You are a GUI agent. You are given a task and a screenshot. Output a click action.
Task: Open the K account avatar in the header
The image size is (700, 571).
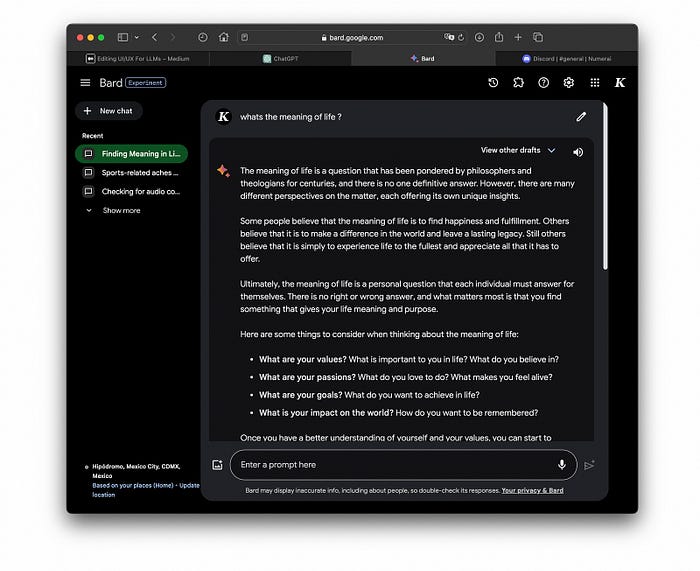[x=620, y=83]
